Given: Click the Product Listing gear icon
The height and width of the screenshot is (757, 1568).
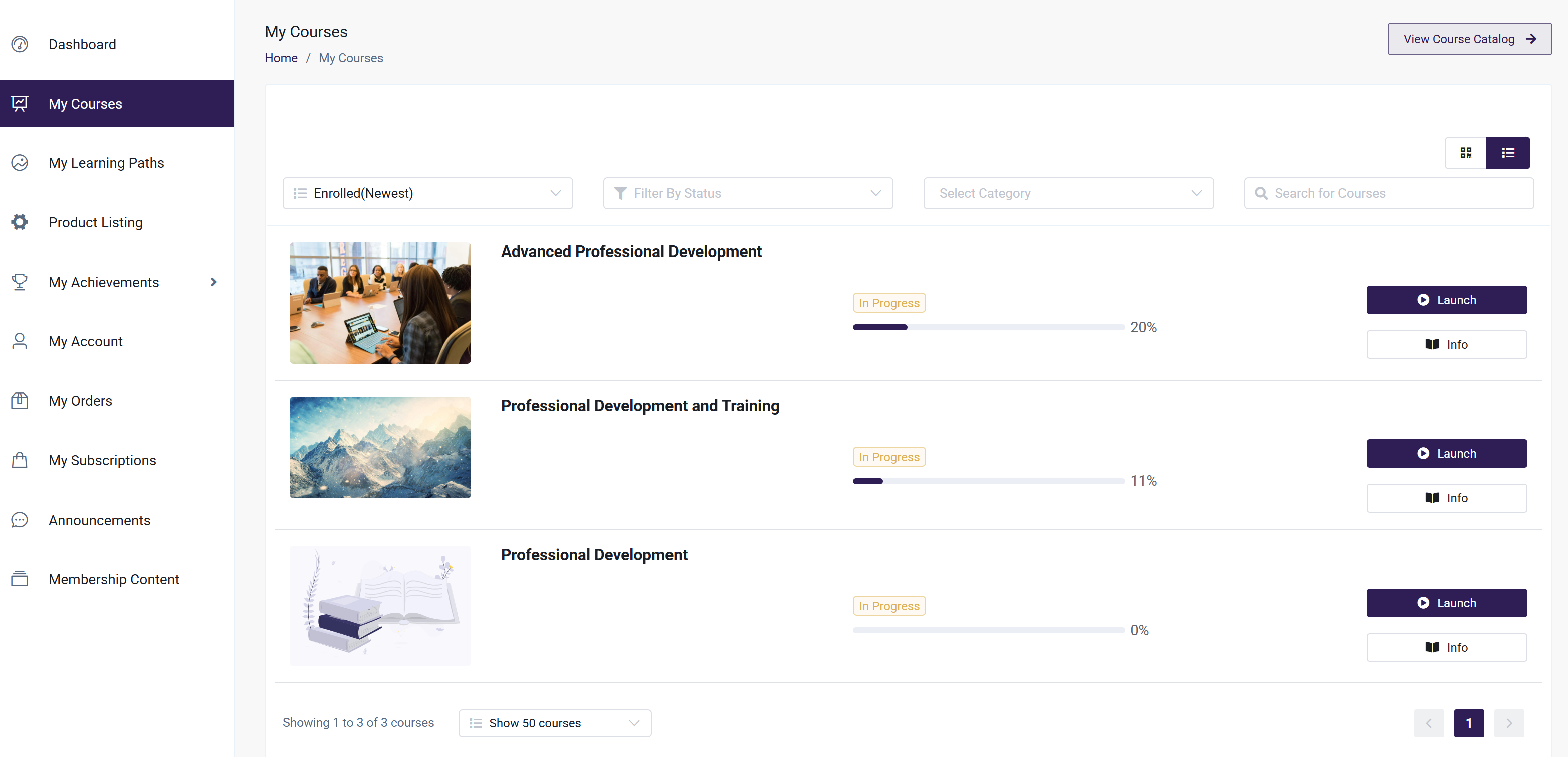Looking at the screenshot, I should point(20,222).
